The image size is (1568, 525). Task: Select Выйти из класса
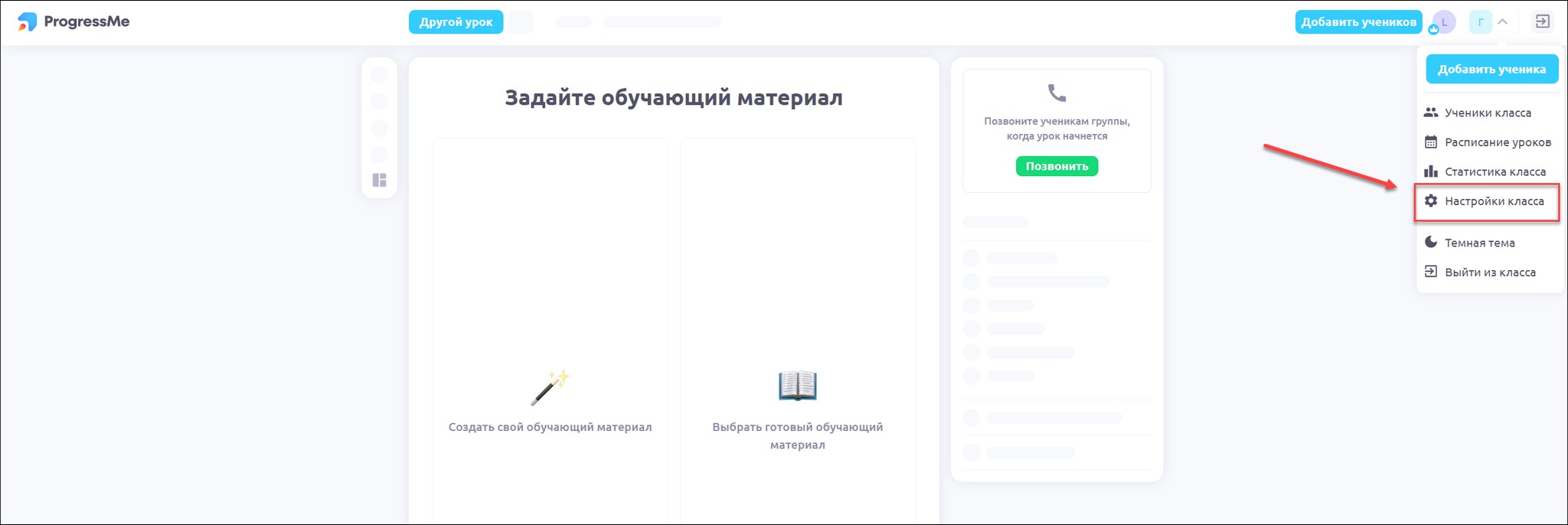click(1489, 272)
